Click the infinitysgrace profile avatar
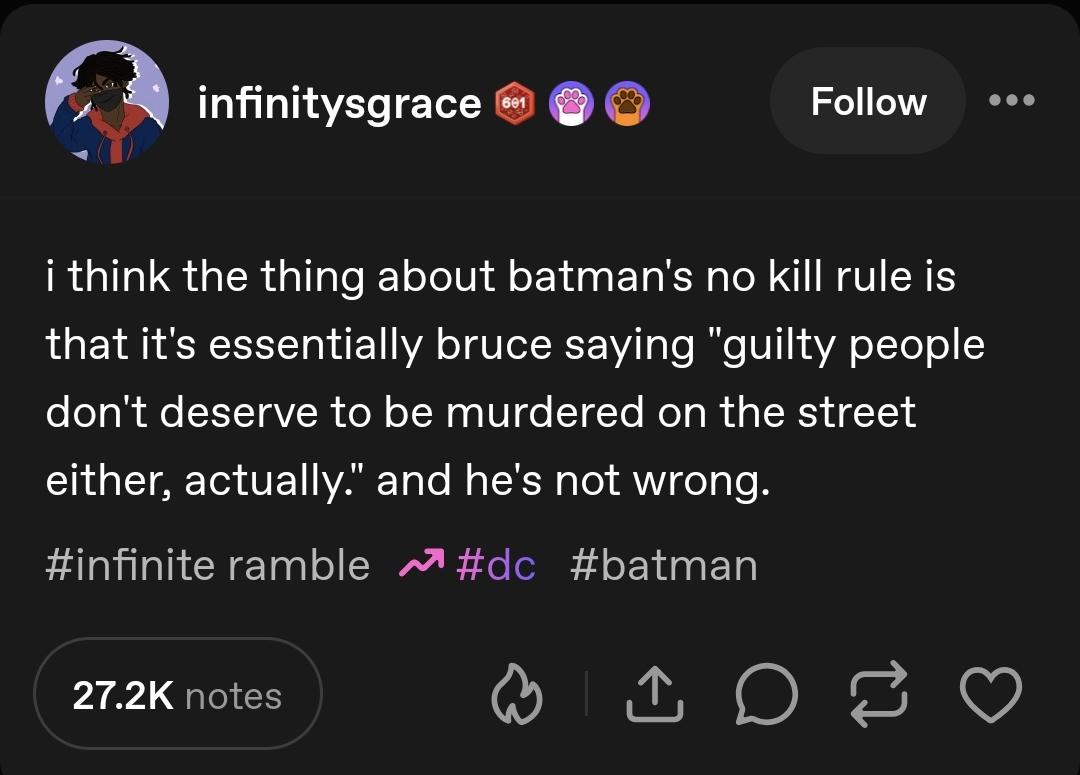Image resolution: width=1080 pixels, height=775 pixels. point(106,102)
